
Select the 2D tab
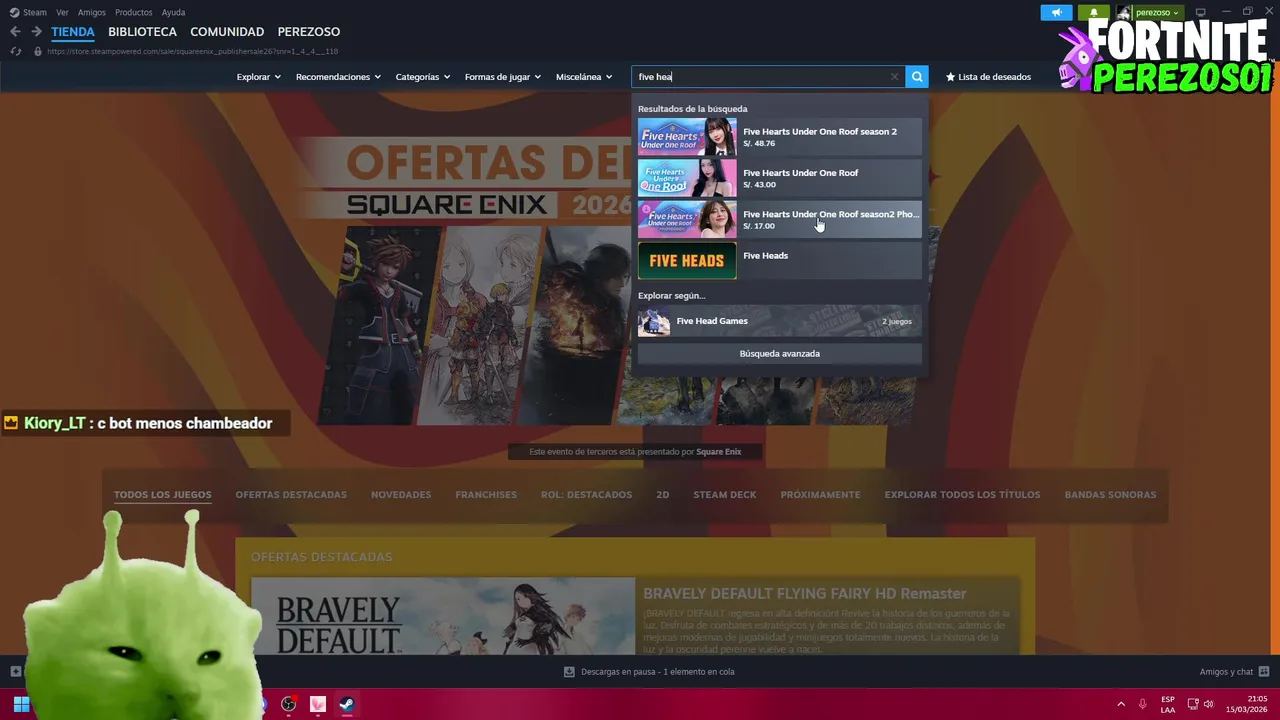(663, 495)
